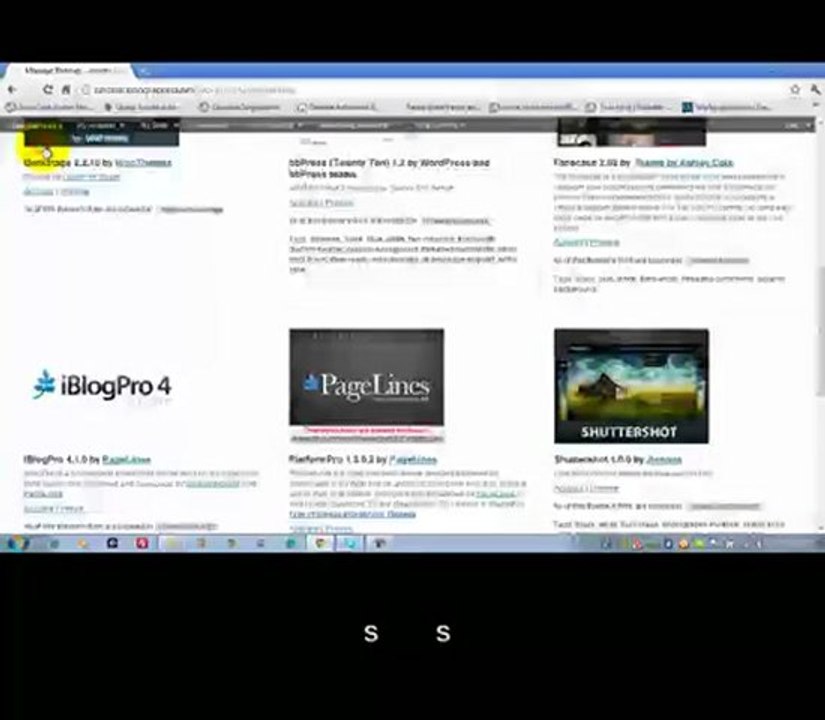Bookmark this page with the star icon
Image resolution: width=825 pixels, height=720 pixels.
pyautogui.click(x=795, y=89)
